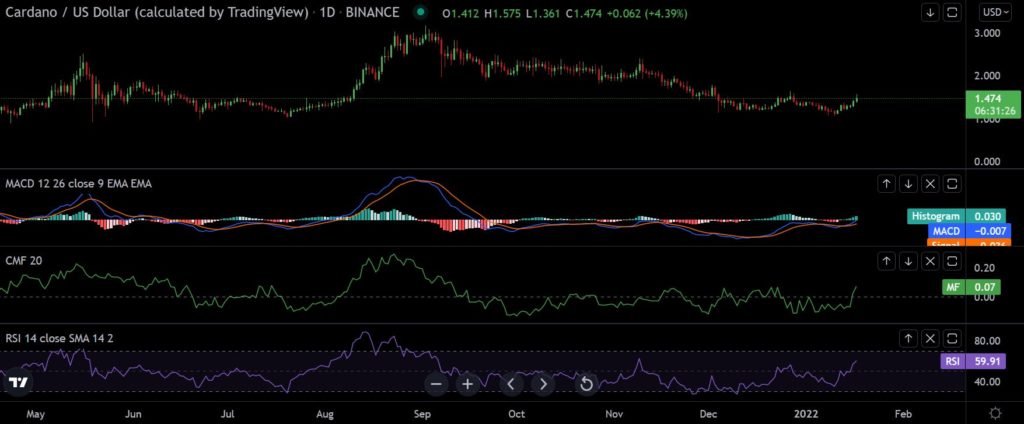
Task: Move the CMF pane up
Action: (886, 261)
